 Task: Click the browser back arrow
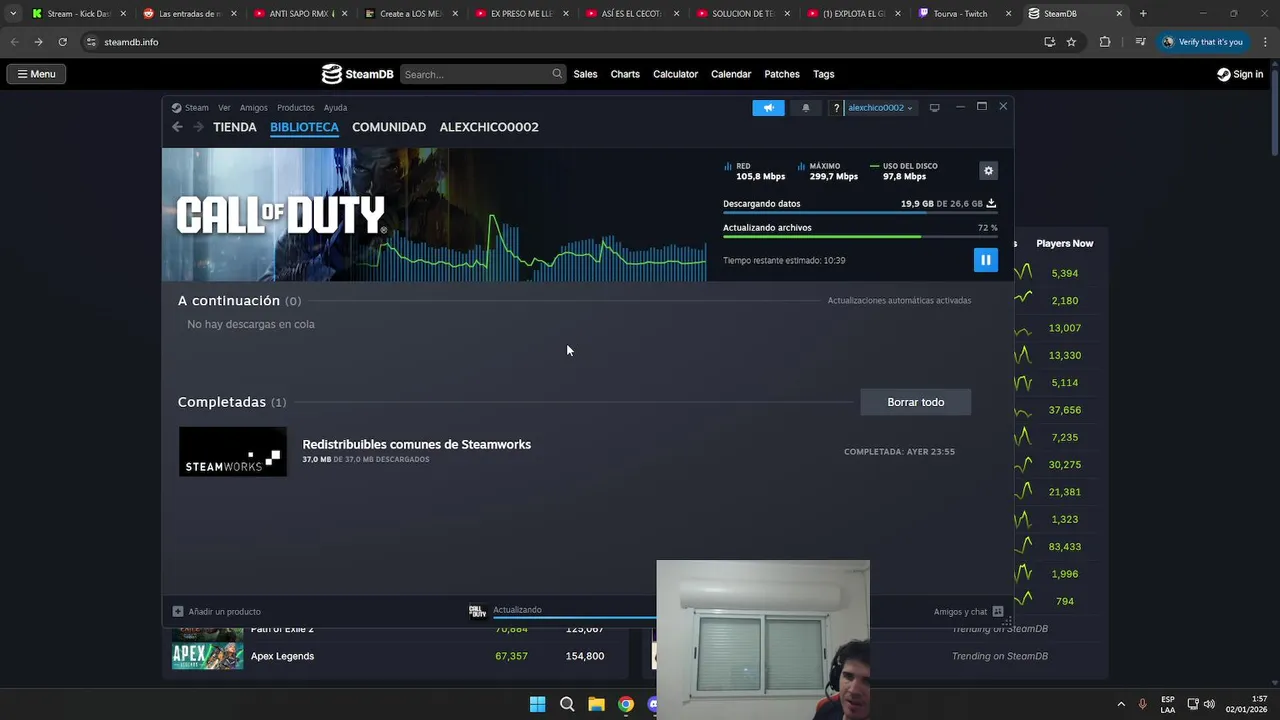[x=14, y=42]
